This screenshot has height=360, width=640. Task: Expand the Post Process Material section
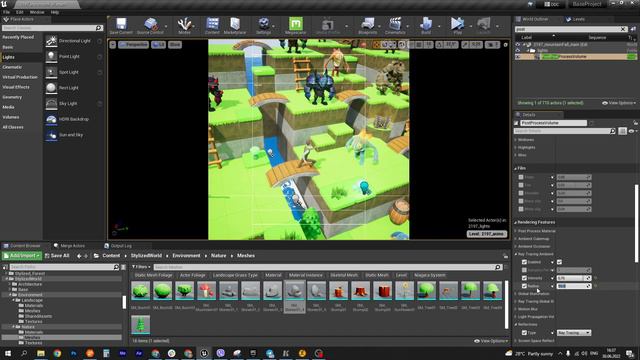(516, 231)
